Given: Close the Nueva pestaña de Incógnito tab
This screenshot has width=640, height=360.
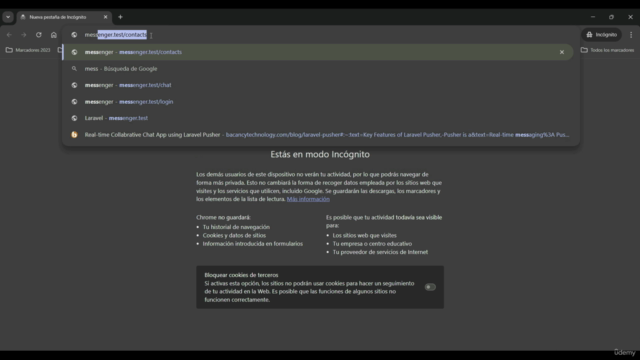Looking at the screenshot, I should (105, 17).
